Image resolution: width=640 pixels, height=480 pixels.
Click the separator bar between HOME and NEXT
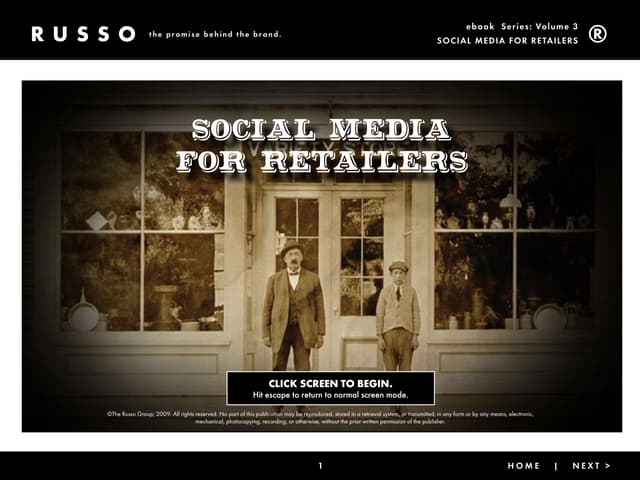click(x=556, y=466)
